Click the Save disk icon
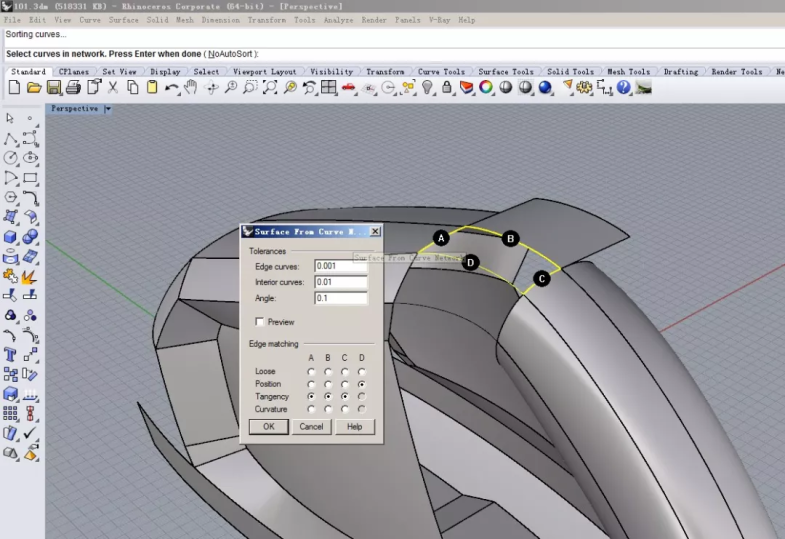The height and width of the screenshot is (539, 785). click(54, 88)
